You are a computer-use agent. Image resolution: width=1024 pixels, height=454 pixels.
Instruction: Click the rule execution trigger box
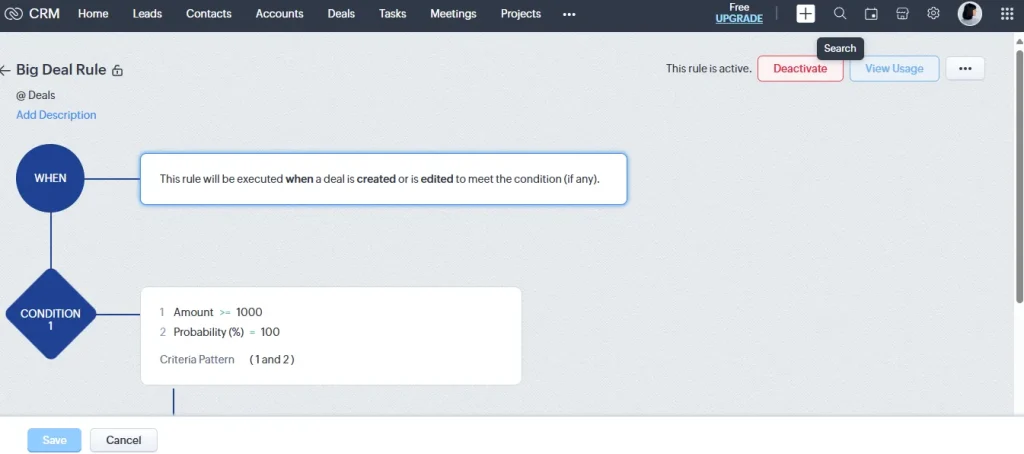tap(383, 179)
